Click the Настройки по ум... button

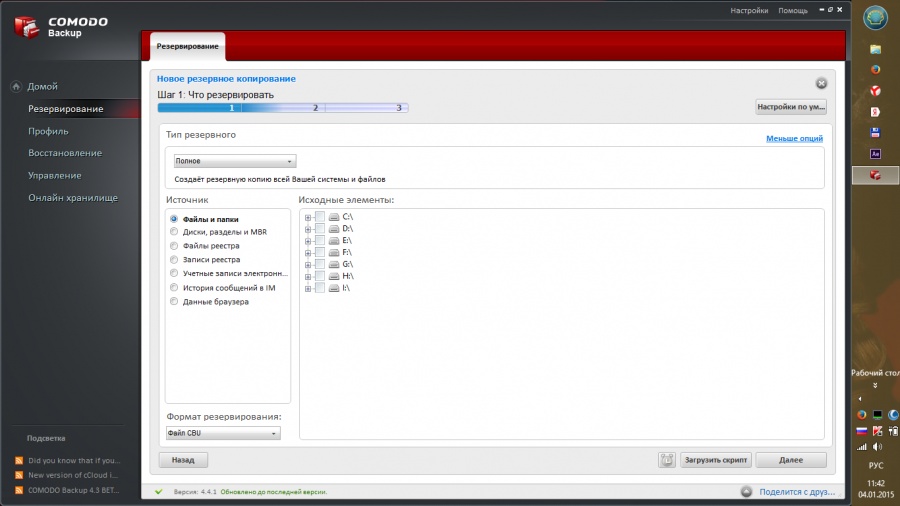[x=791, y=107]
